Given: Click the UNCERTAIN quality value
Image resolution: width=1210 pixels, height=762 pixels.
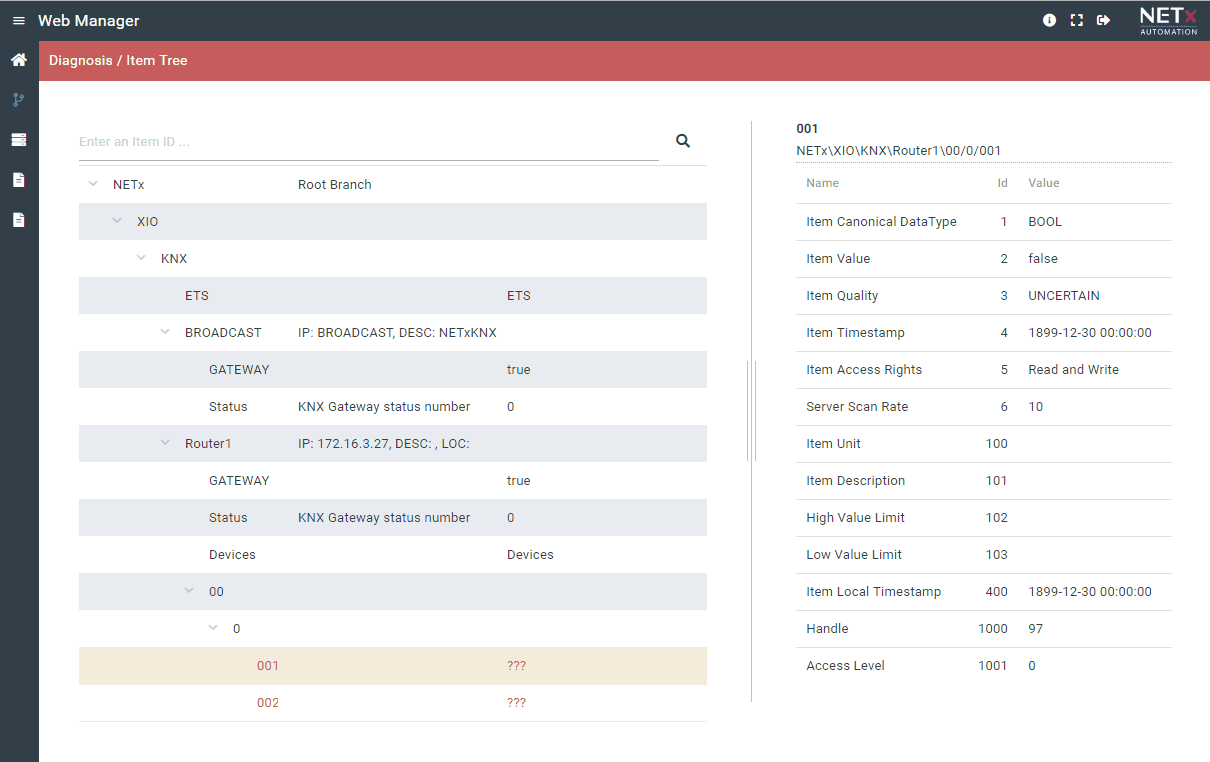Looking at the screenshot, I should 1064,296.
